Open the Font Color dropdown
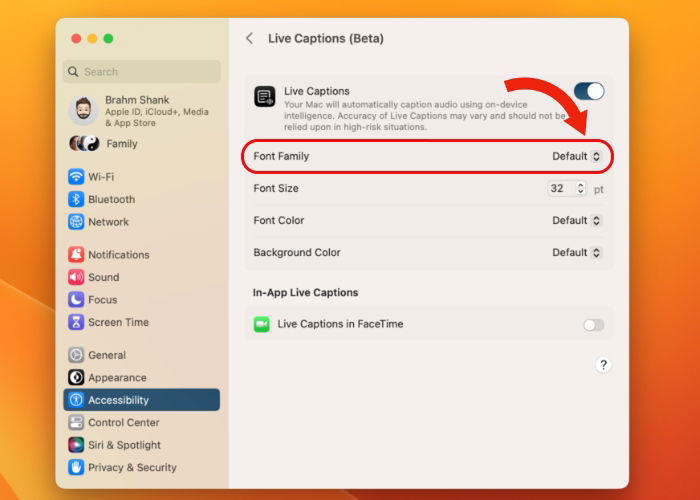Image resolution: width=700 pixels, height=500 pixels. [576, 221]
